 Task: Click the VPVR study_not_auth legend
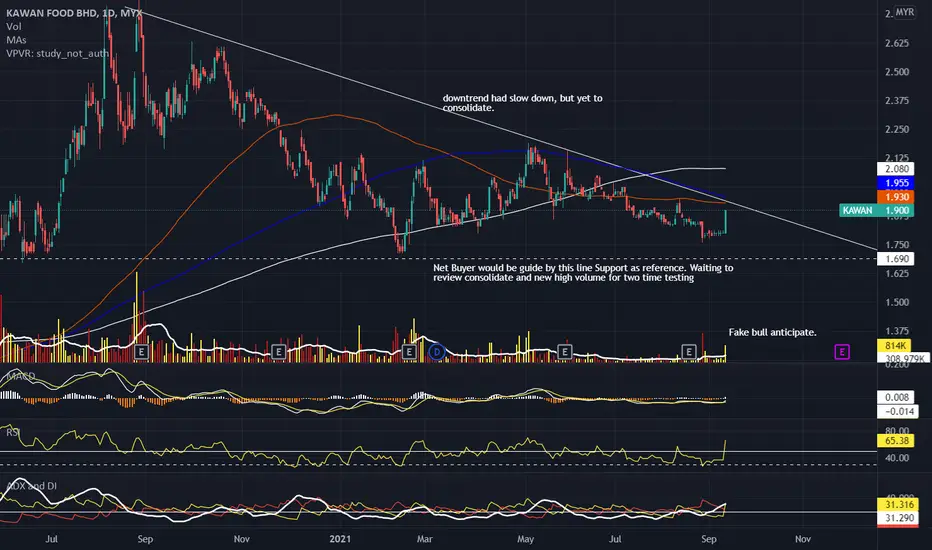pyautogui.click(x=58, y=54)
